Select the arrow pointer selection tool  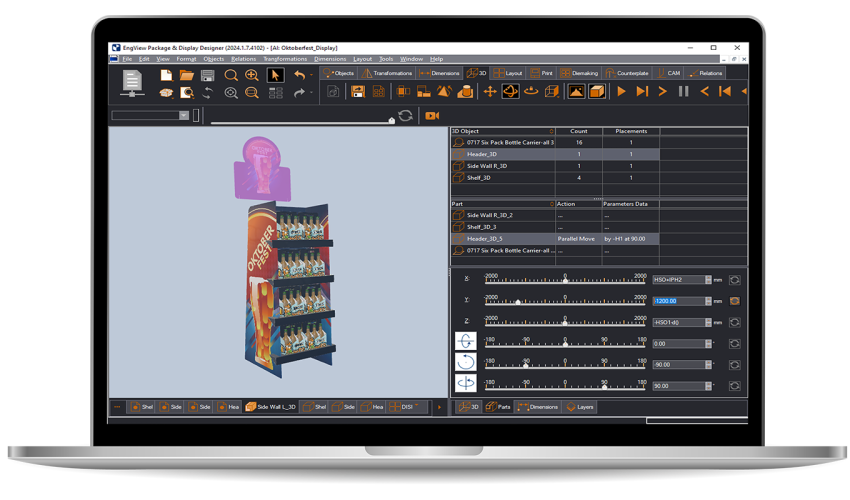coord(275,75)
